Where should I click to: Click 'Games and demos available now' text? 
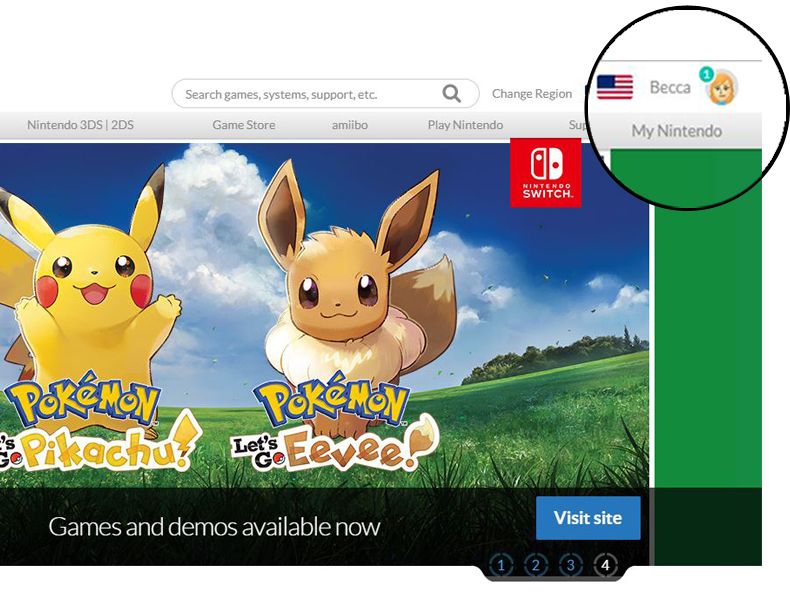tap(214, 527)
